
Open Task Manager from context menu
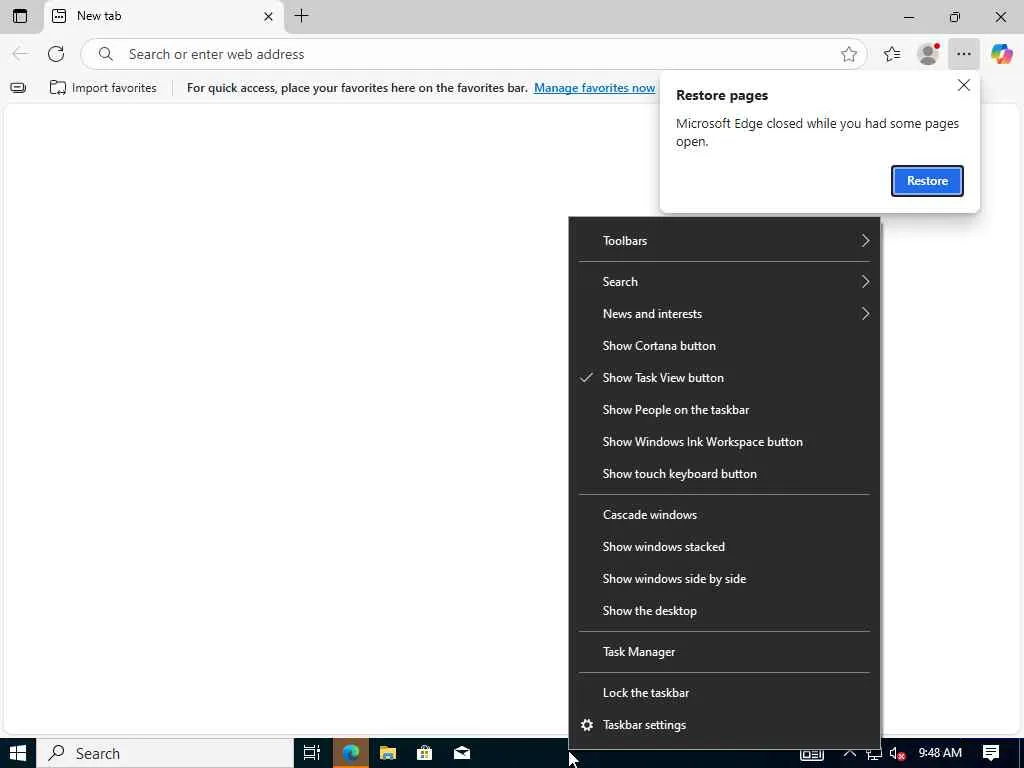point(724,652)
